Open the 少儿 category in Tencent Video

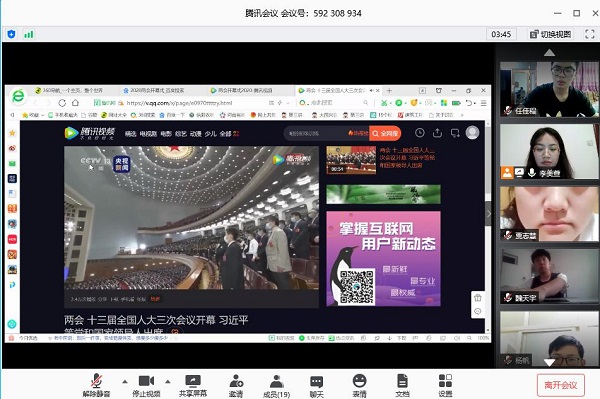[x=210, y=134]
